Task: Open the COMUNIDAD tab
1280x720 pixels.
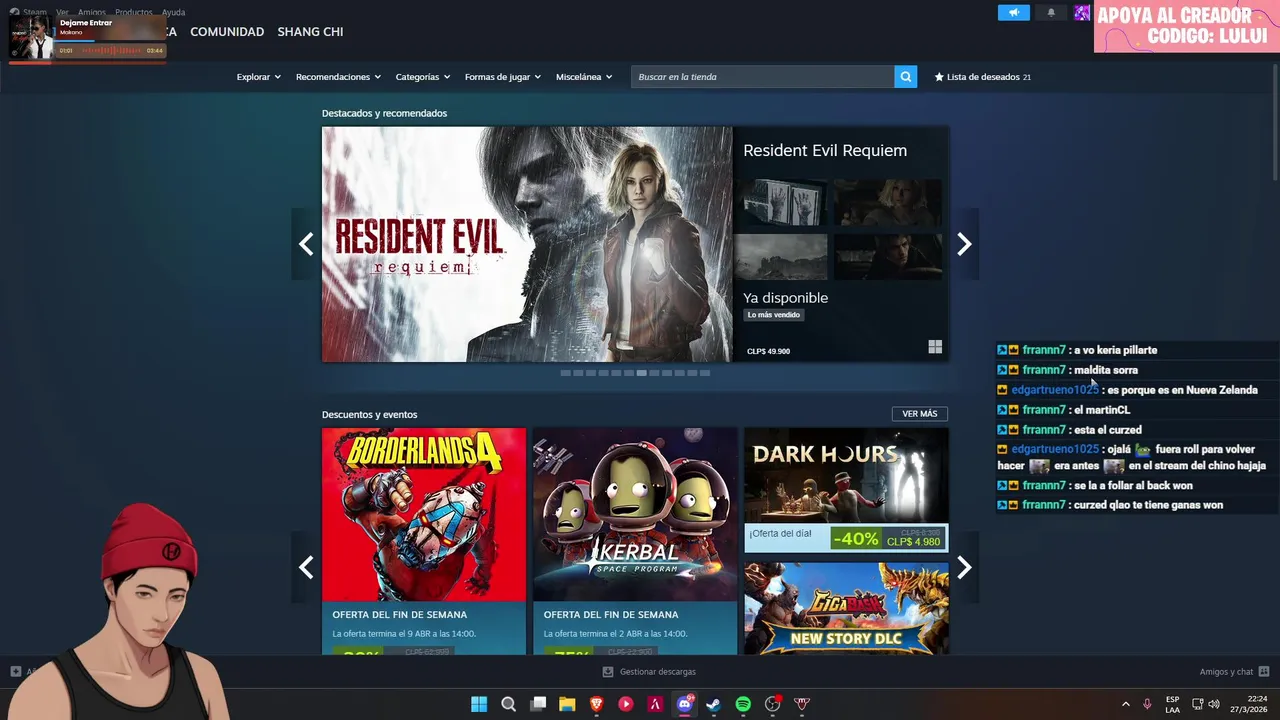Action: point(227,32)
